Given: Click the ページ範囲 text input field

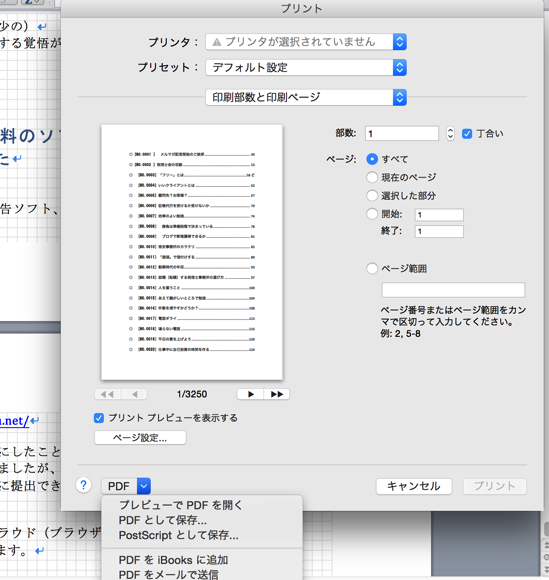Looking at the screenshot, I should tap(453, 290).
